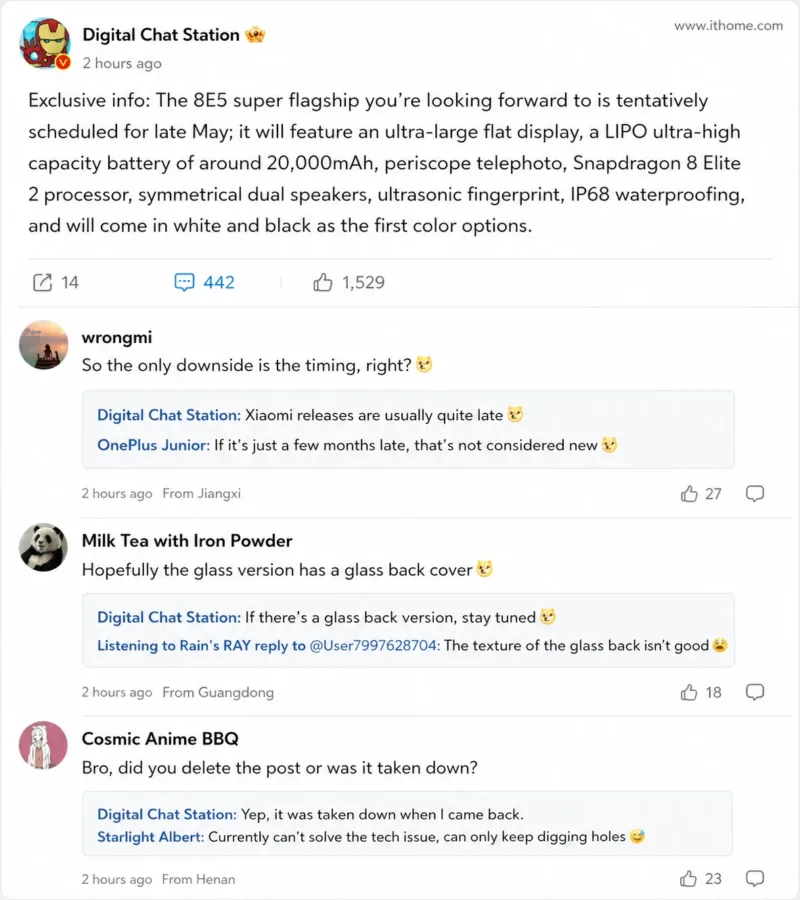Open wrongmi's profile picture

(44, 346)
